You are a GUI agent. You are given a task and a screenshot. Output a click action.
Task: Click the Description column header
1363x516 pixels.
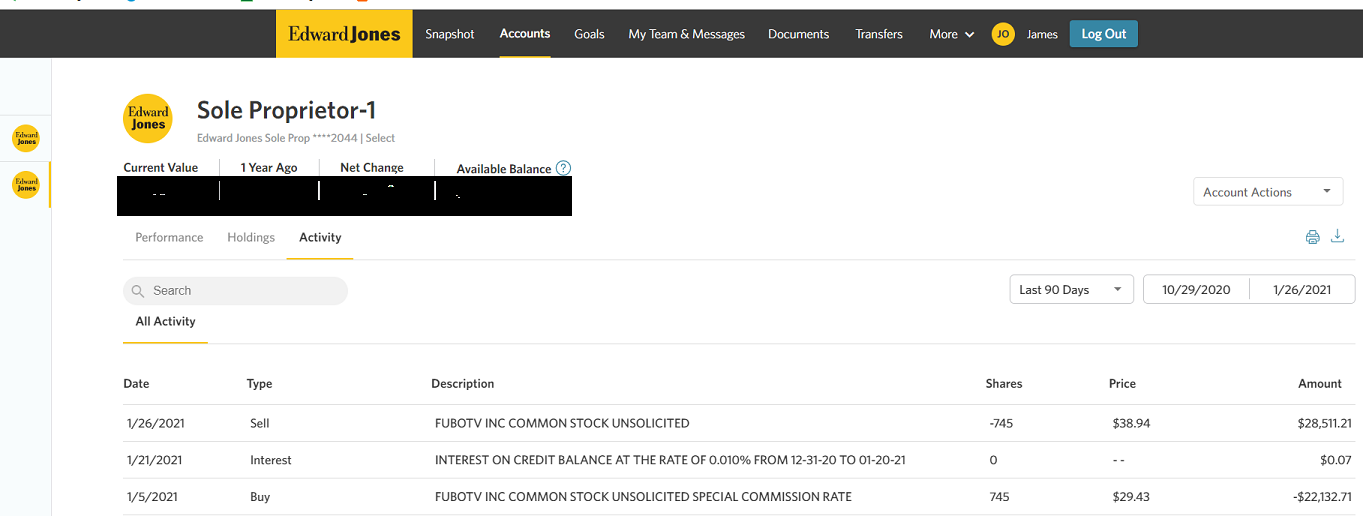[x=462, y=384]
